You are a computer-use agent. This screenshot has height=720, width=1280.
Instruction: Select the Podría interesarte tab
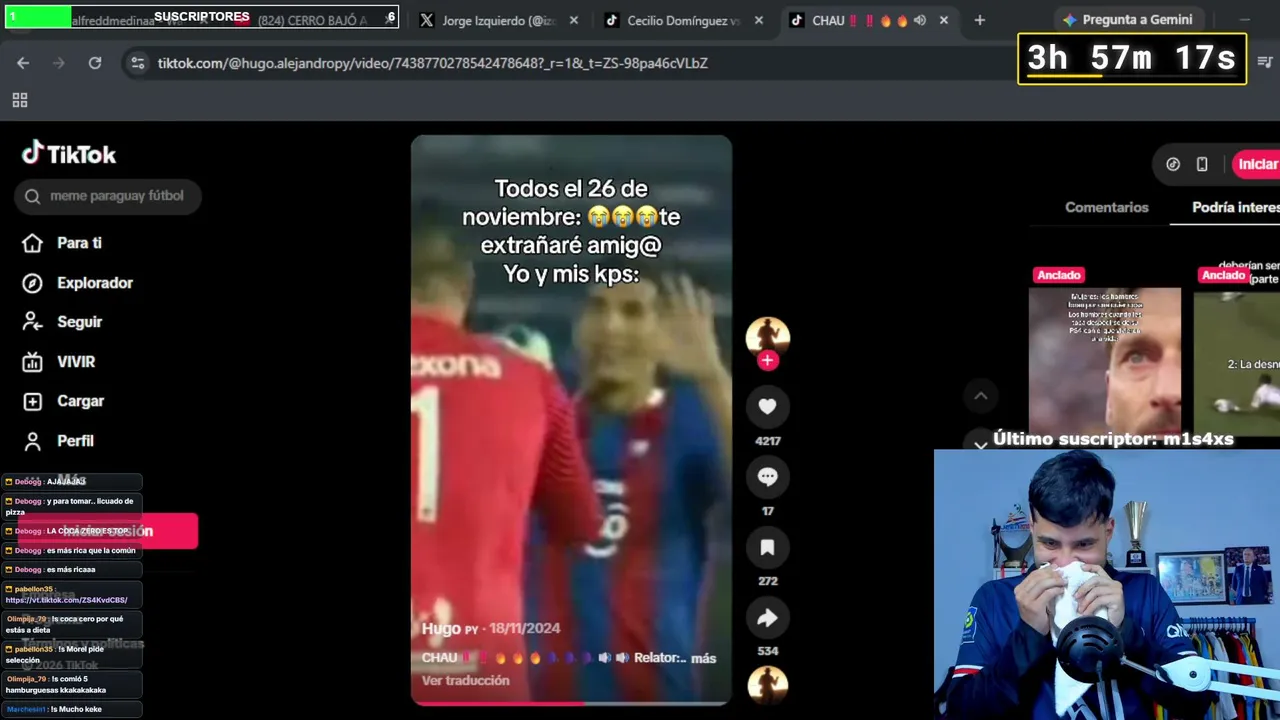click(1236, 207)
